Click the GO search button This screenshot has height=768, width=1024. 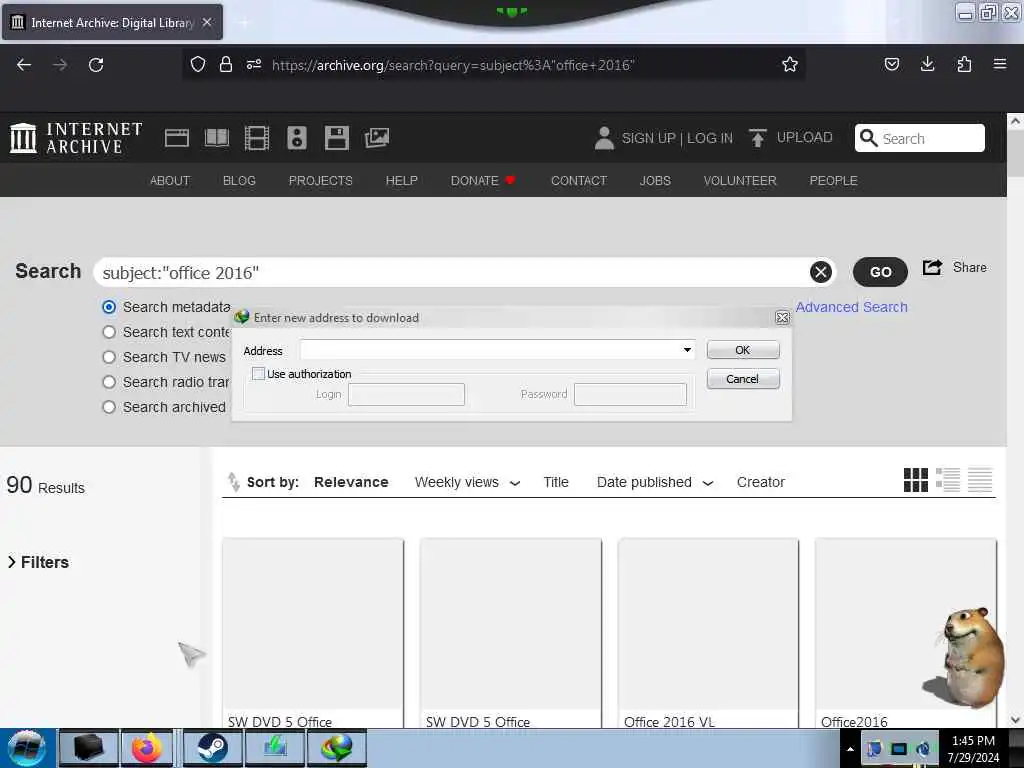(880, 272)
